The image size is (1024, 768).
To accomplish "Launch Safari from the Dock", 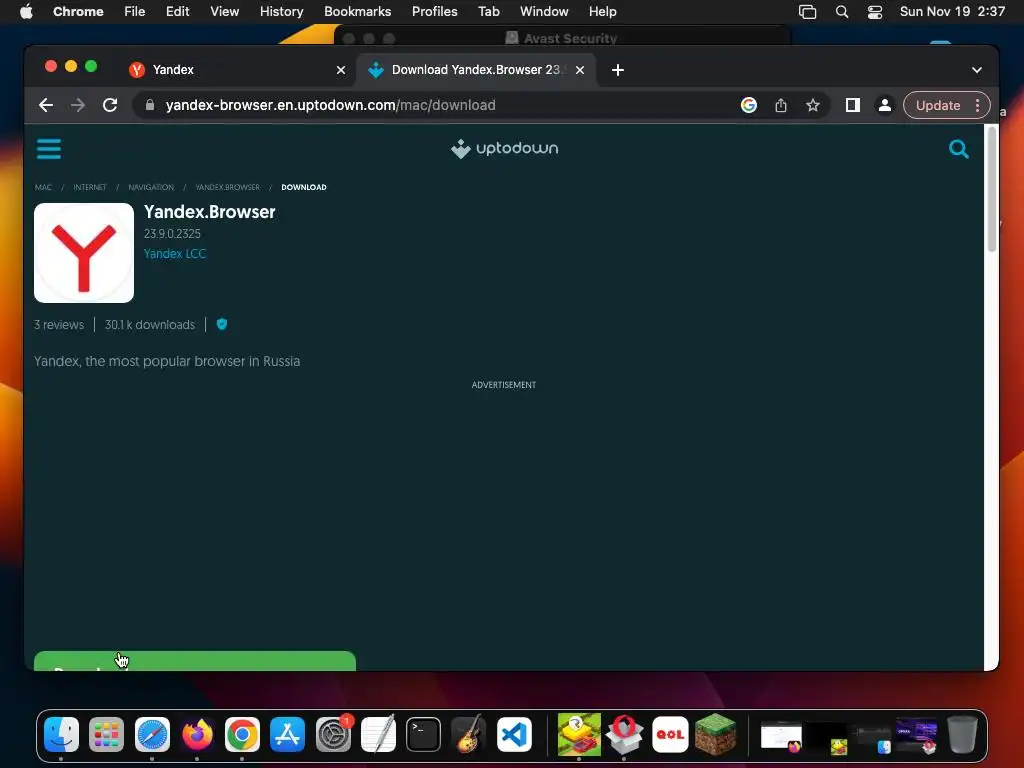I will 152,734.
